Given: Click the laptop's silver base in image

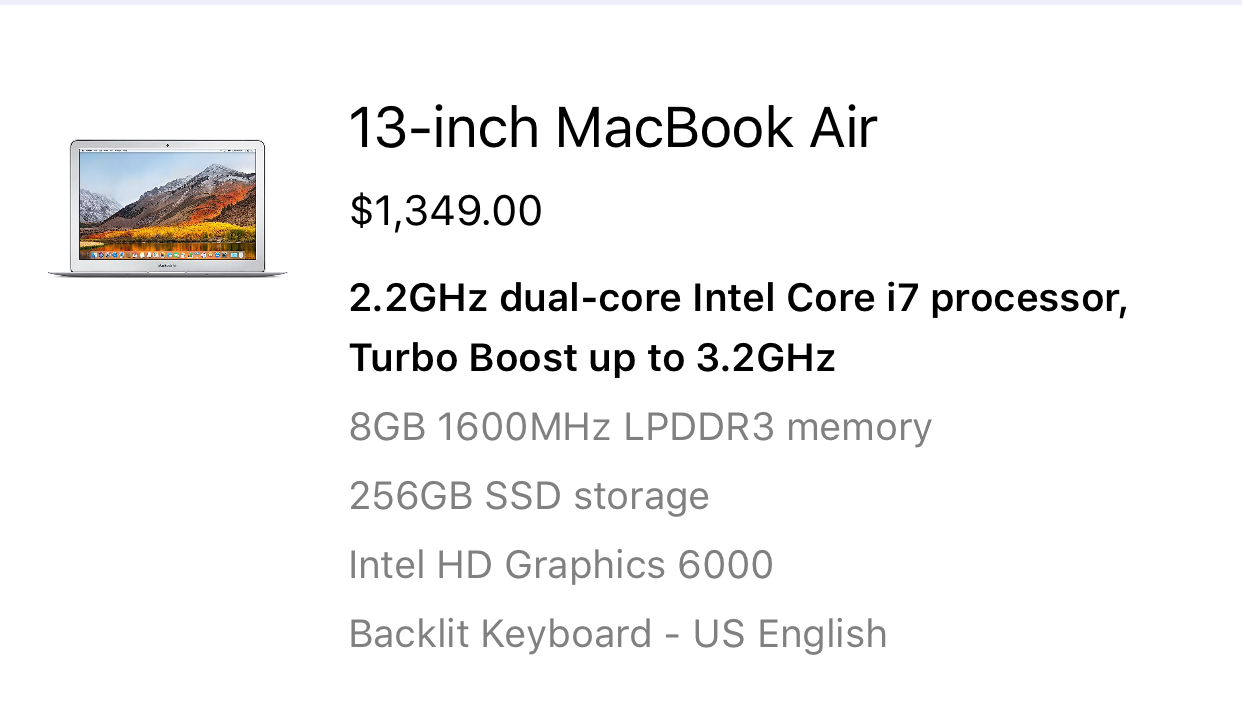Looking at the screenshot, I should 167,271.
